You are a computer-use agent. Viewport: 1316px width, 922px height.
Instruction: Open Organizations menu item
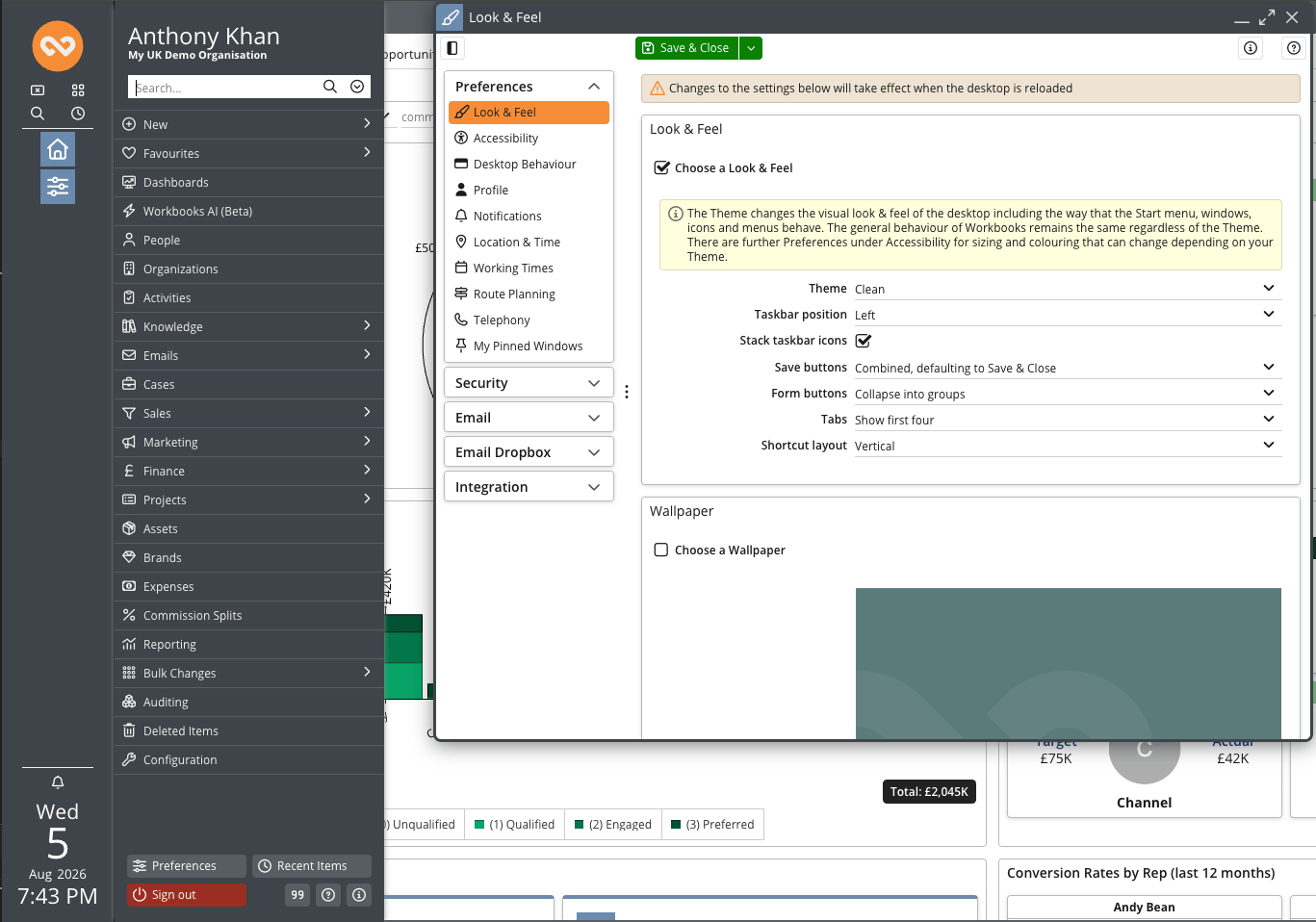tap(248, 269)
